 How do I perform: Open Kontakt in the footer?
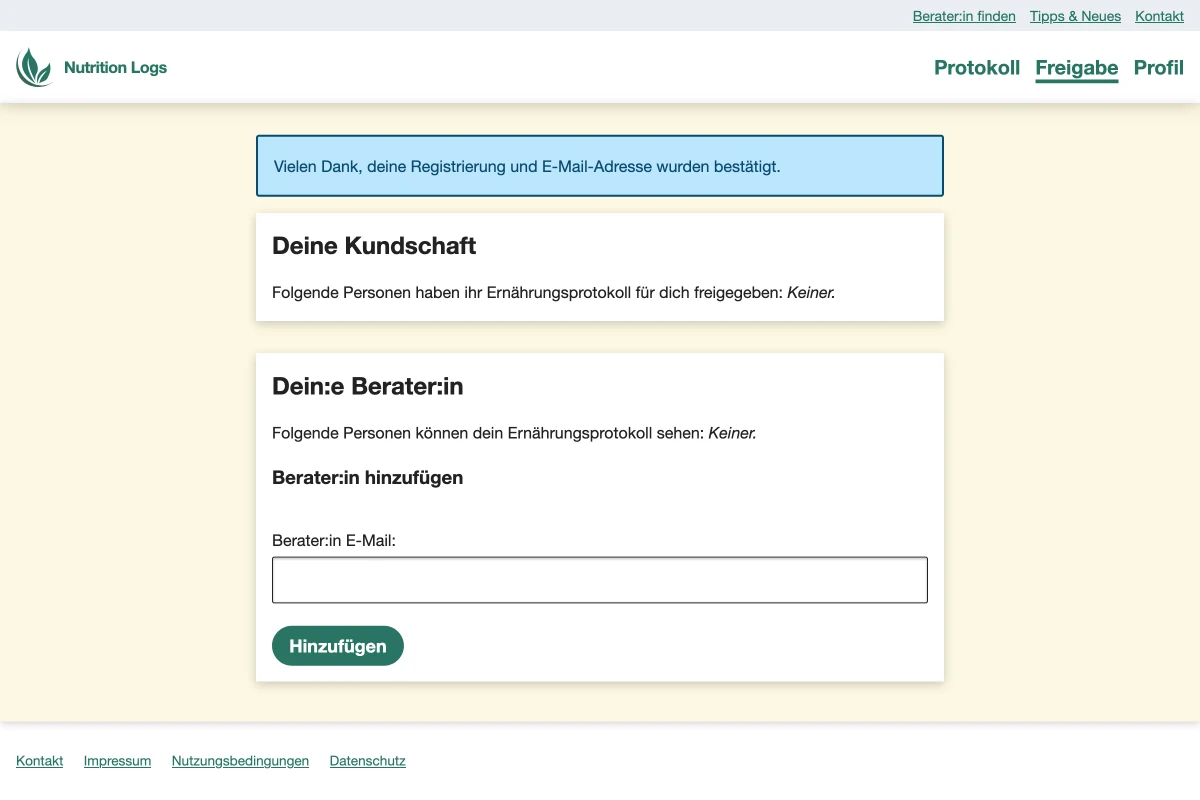pyautogui.click(x=39, y=760)
